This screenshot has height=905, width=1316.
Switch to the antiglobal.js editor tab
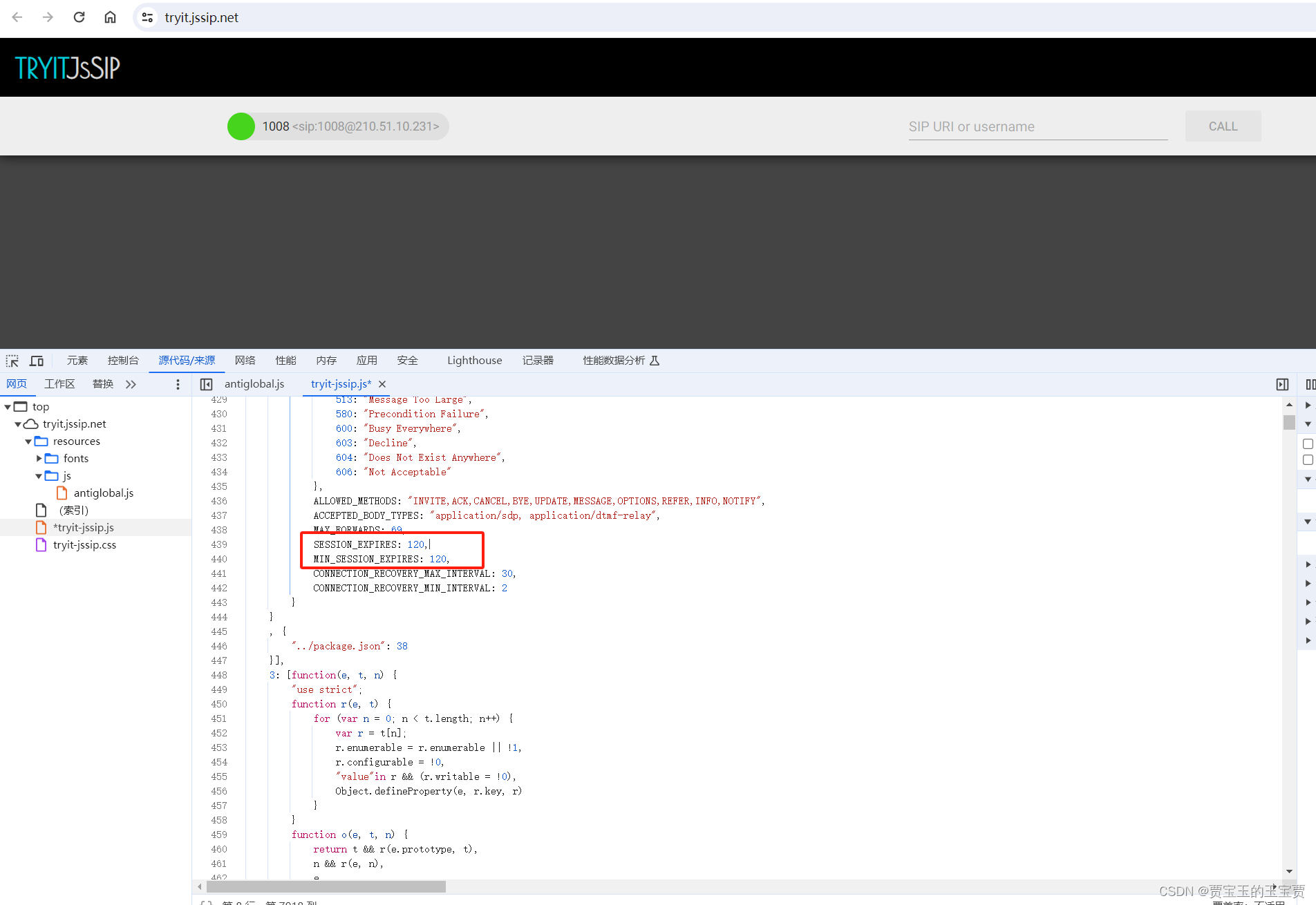254,384
